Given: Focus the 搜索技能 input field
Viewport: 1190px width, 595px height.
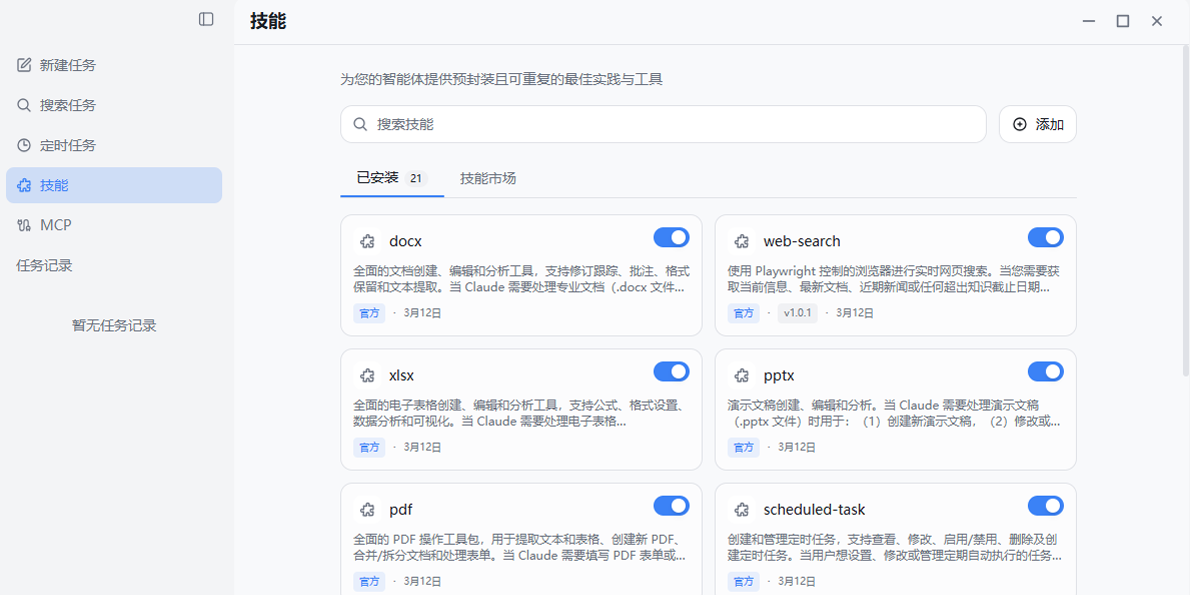Looking at the screenshot, I should [670, 125].
